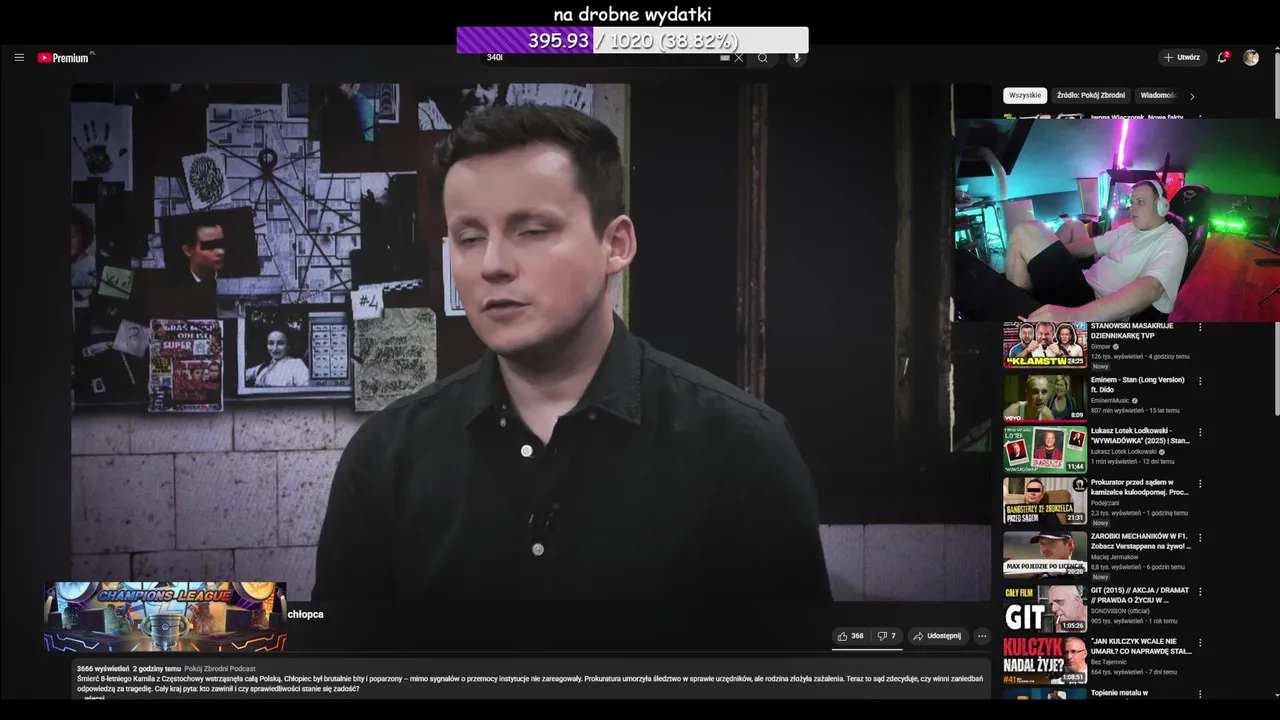Open options menu for STANOWSKI MASAKRUJE video
1280x720 pixels.
pos(1200,327)
